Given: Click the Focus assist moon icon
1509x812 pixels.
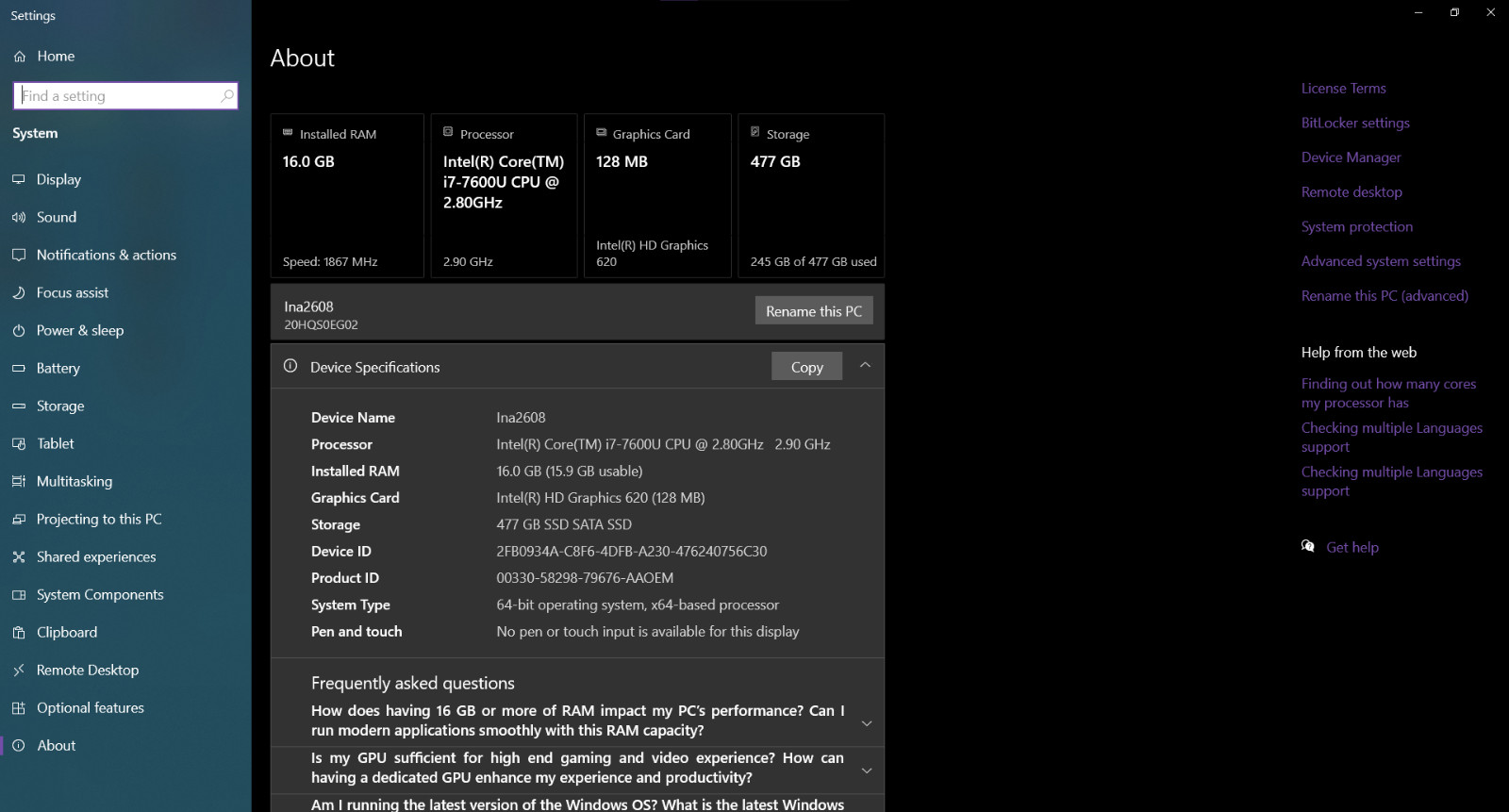Looking at the screenshot, I should [x=19, y=292].
